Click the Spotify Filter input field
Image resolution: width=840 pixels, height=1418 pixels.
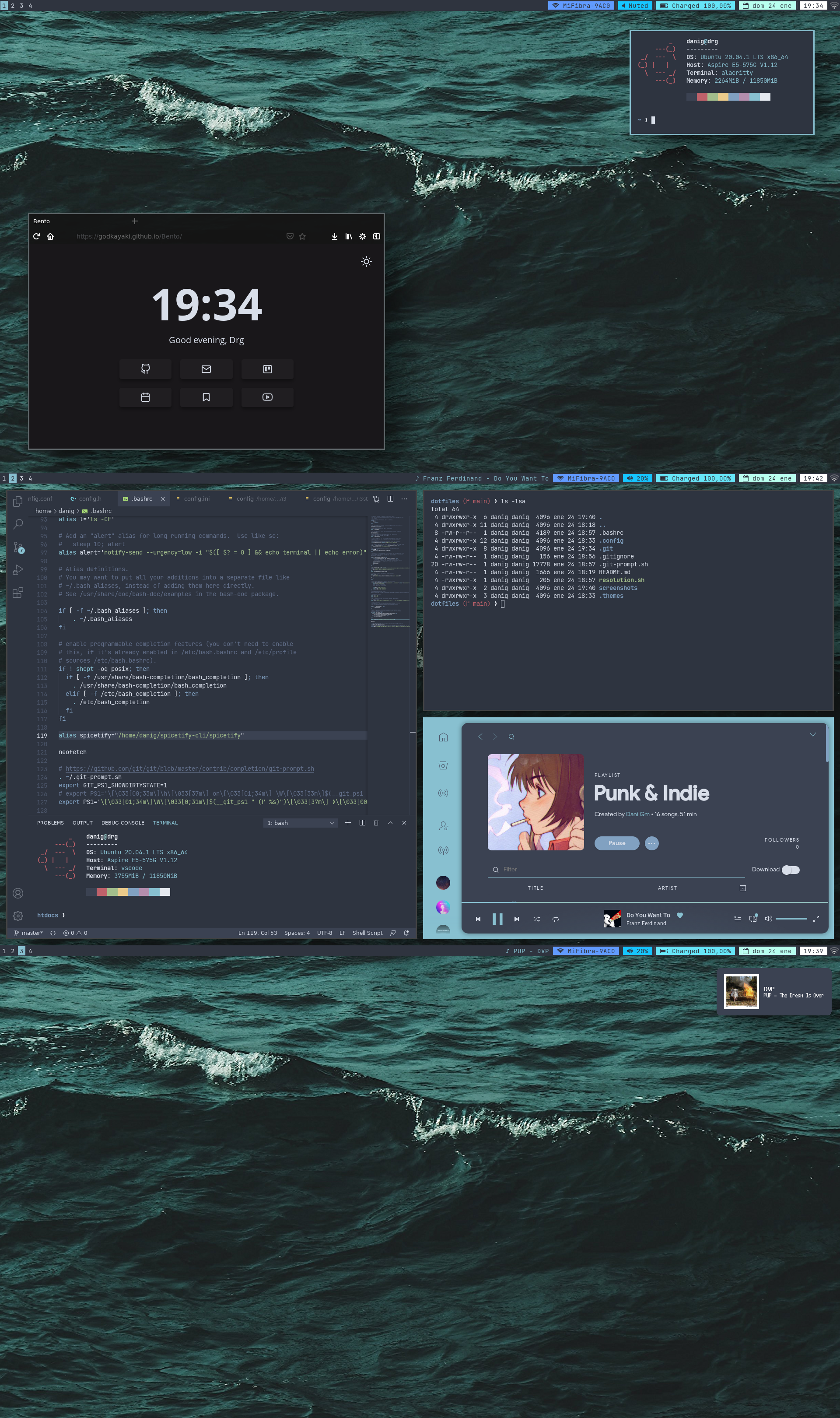click(616, 870)
